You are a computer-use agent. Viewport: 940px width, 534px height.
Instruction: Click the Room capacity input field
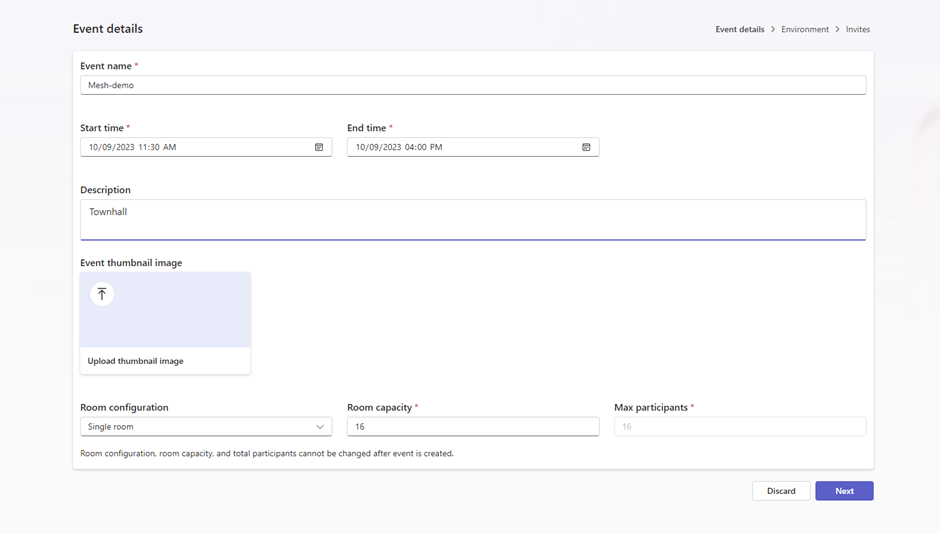[x=472, y=427]
